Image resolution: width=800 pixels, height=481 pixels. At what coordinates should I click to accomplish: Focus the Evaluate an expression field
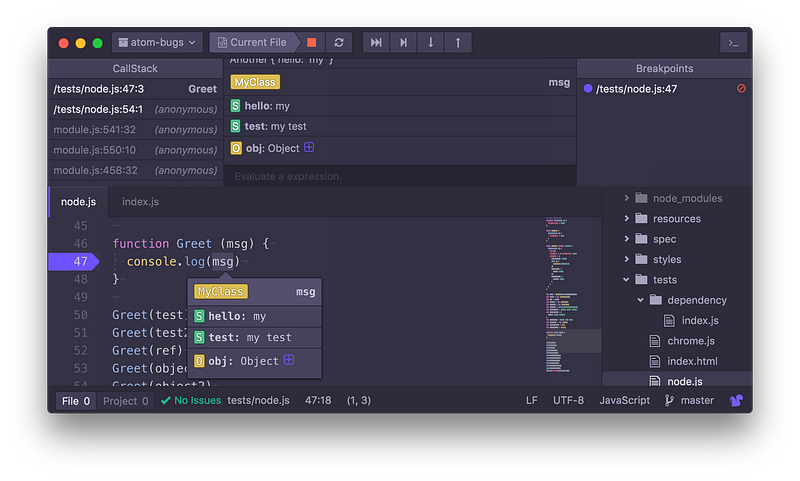tap(400, 176)
